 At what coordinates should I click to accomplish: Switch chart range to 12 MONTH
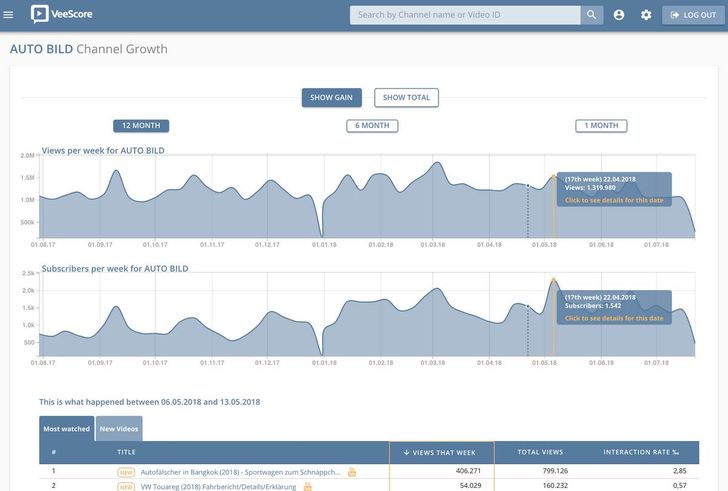[141, 126]
